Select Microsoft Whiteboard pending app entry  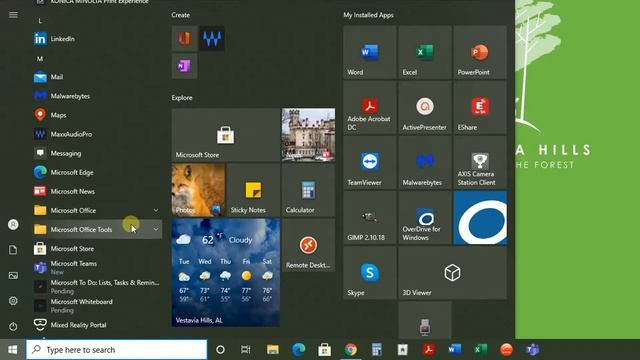[97, 306]
